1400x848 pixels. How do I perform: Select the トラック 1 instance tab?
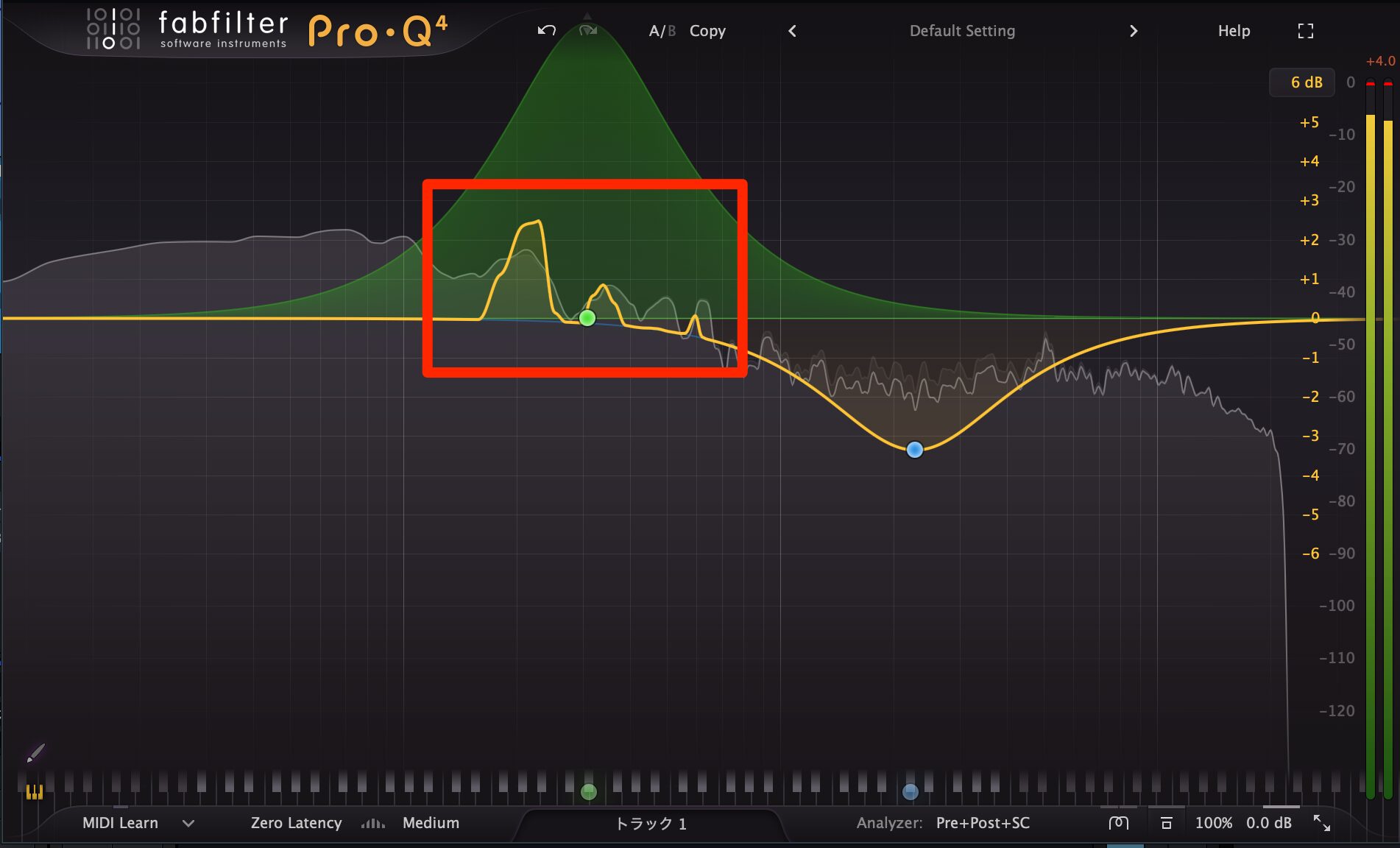[651, 824]
